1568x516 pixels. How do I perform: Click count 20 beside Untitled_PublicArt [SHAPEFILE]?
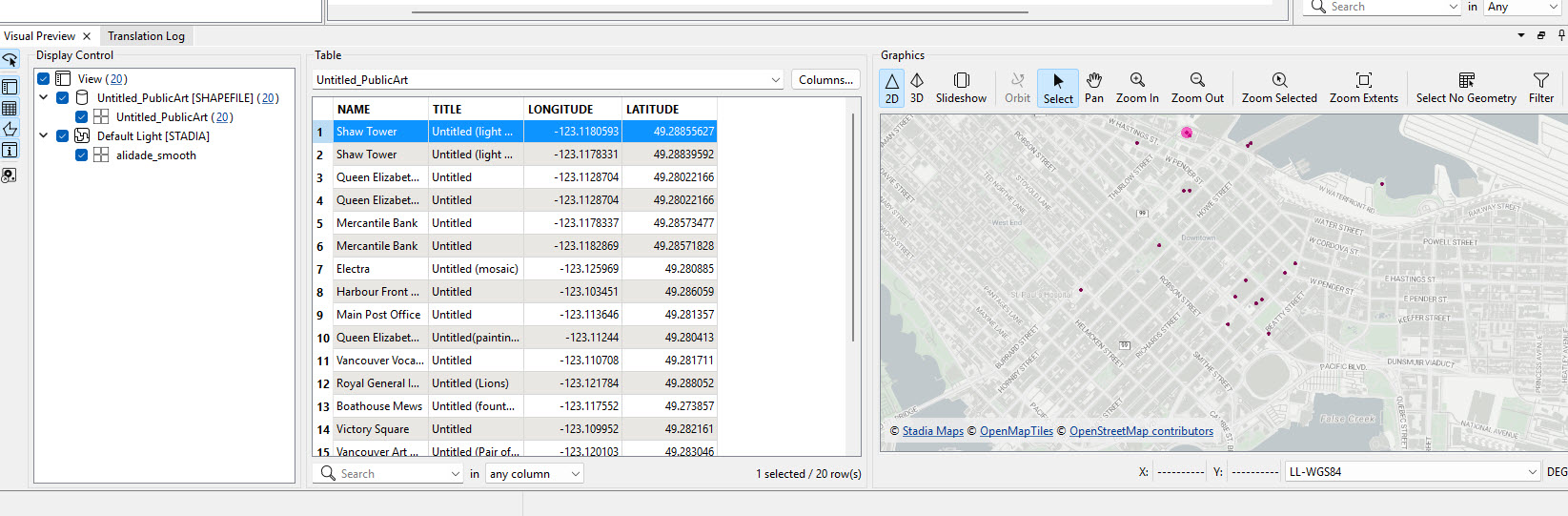tap(269, 98)
